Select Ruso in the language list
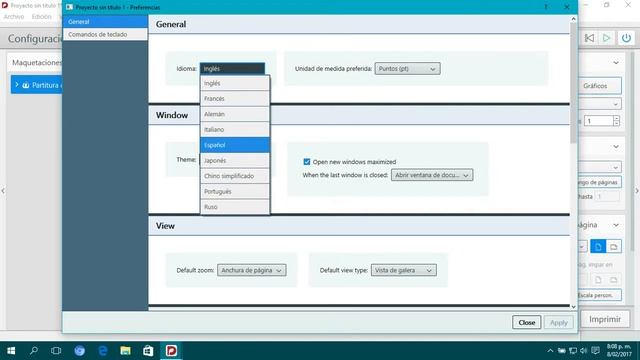Image resolution: width=640 pixels, height=360 pixels. pyautogui.click(x=235, y=207)
